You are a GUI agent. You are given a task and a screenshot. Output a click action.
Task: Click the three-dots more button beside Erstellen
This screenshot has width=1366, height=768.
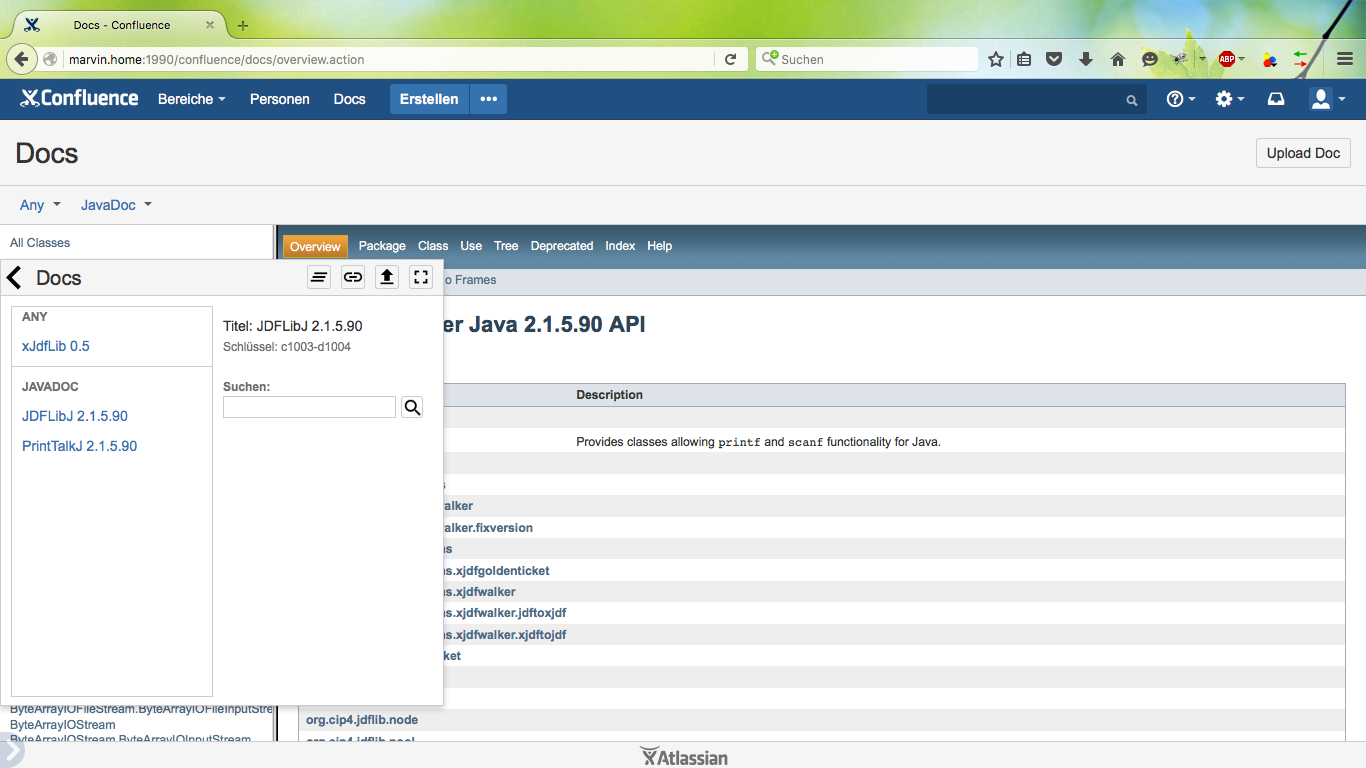pyautogui.click(x=488, y=99)
